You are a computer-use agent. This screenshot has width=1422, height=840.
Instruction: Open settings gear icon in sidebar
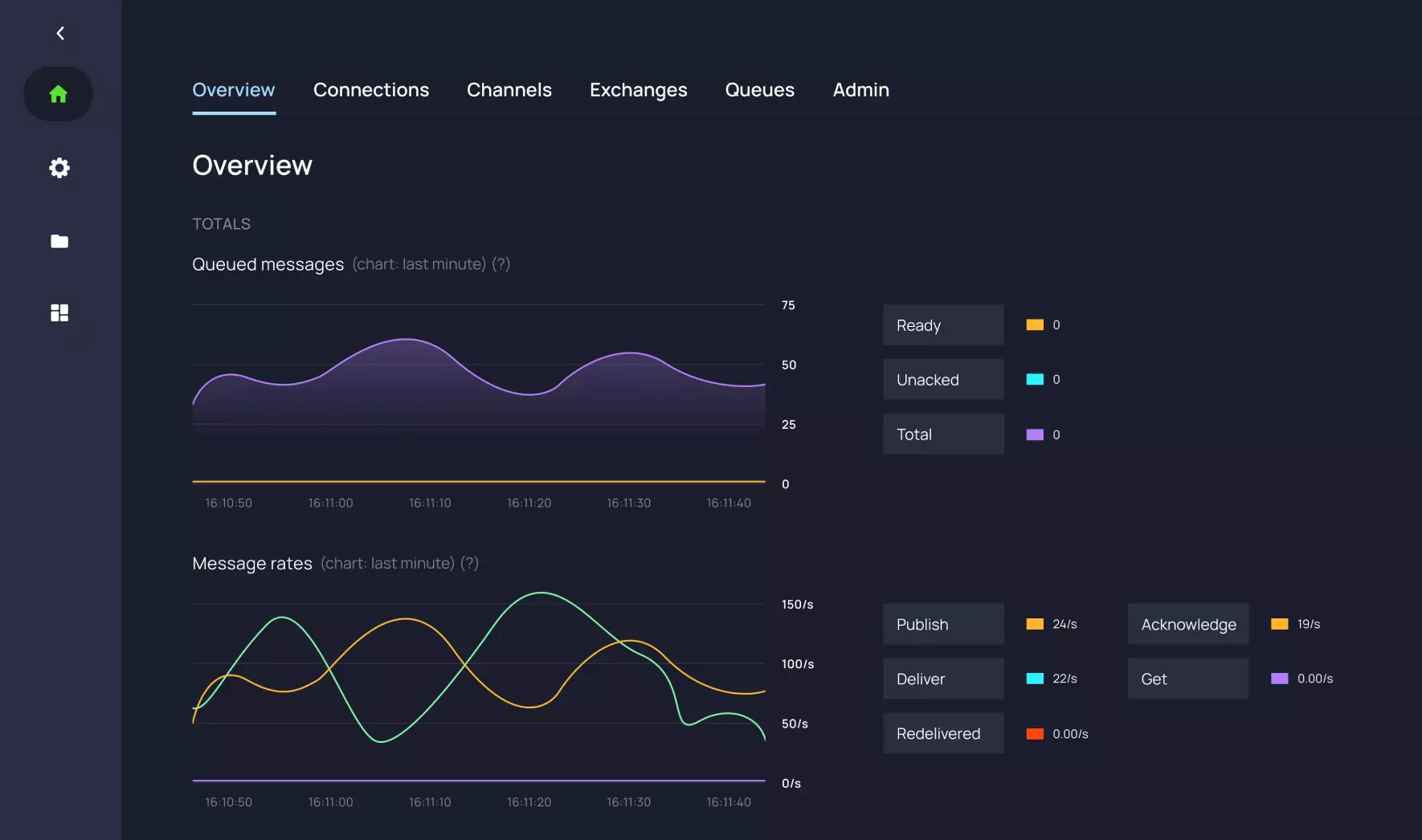click(x=59, y=168)
